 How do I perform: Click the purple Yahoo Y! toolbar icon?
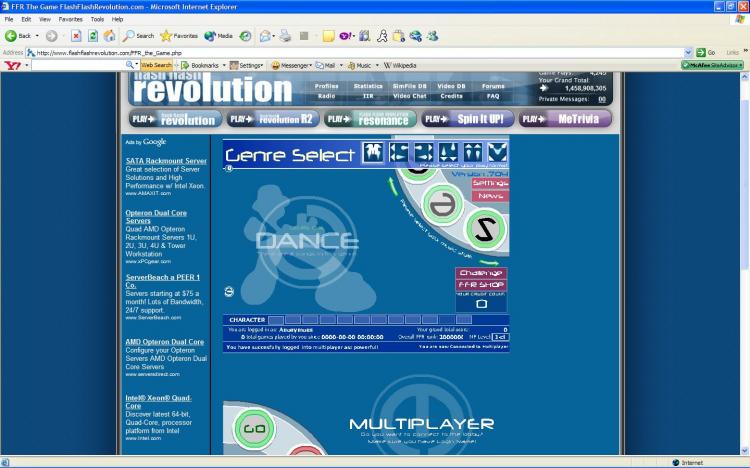(x=346, y=36)
